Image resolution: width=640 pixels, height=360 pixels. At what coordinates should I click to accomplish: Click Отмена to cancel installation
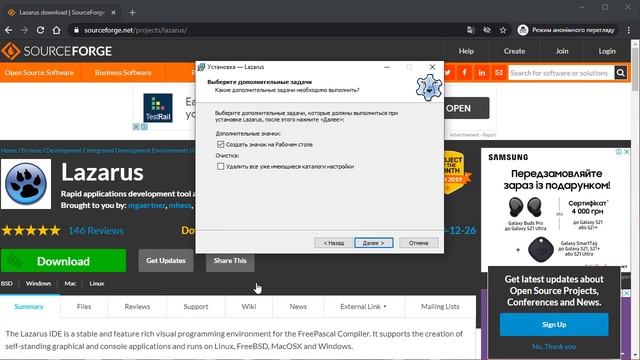pyautogui.click(x=419, y=243)
